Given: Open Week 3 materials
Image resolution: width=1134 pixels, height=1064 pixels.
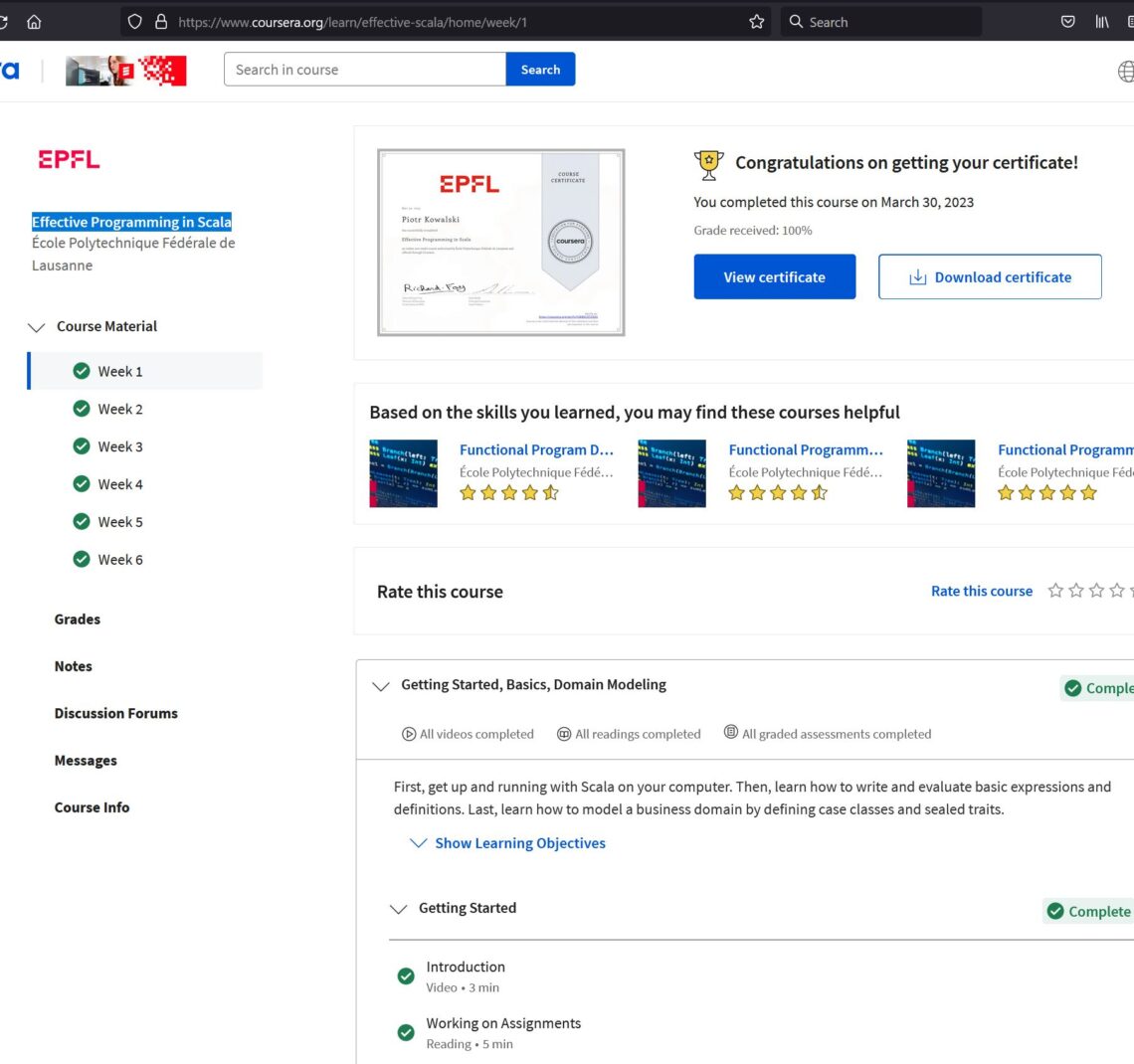Looking at the screenshot, I should pos(120,445).
